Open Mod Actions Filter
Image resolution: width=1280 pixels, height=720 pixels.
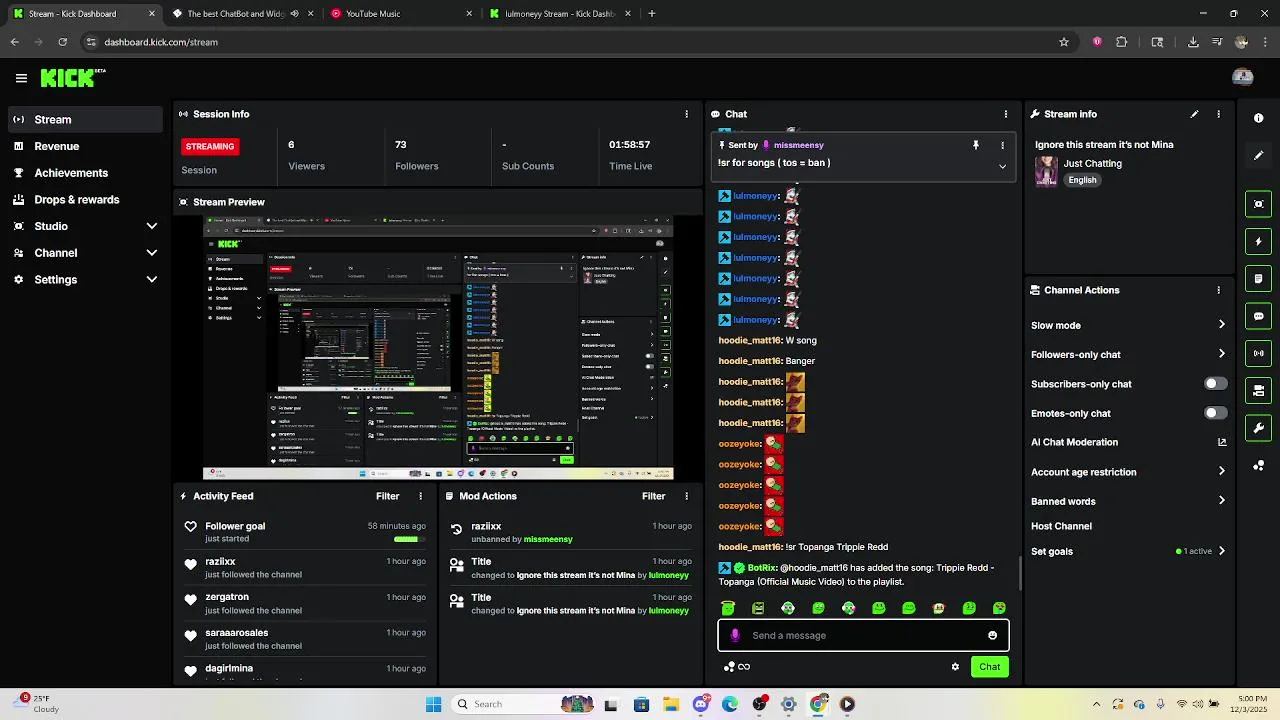click(x=653, y=496)
